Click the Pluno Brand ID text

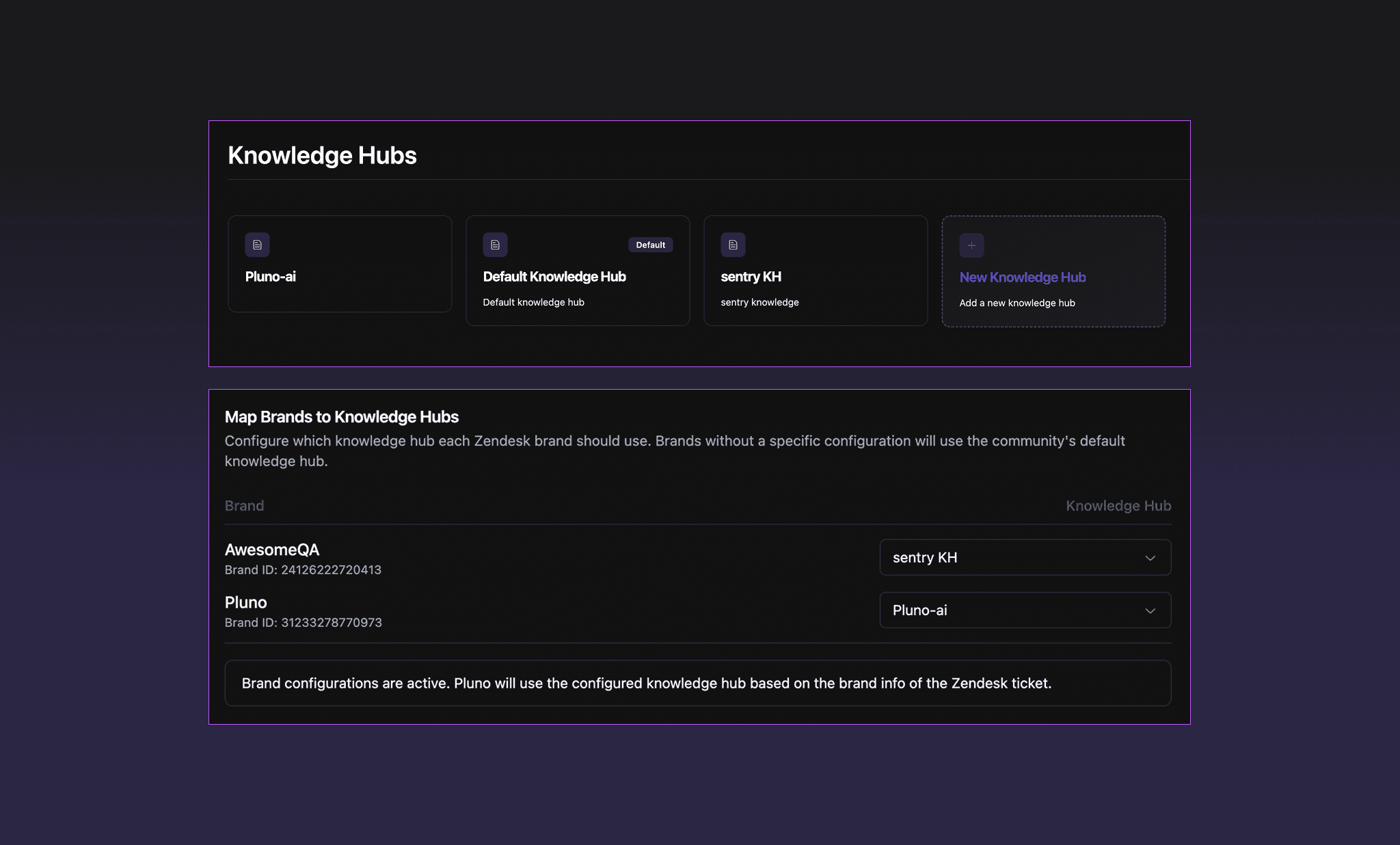tap(303, 622)
